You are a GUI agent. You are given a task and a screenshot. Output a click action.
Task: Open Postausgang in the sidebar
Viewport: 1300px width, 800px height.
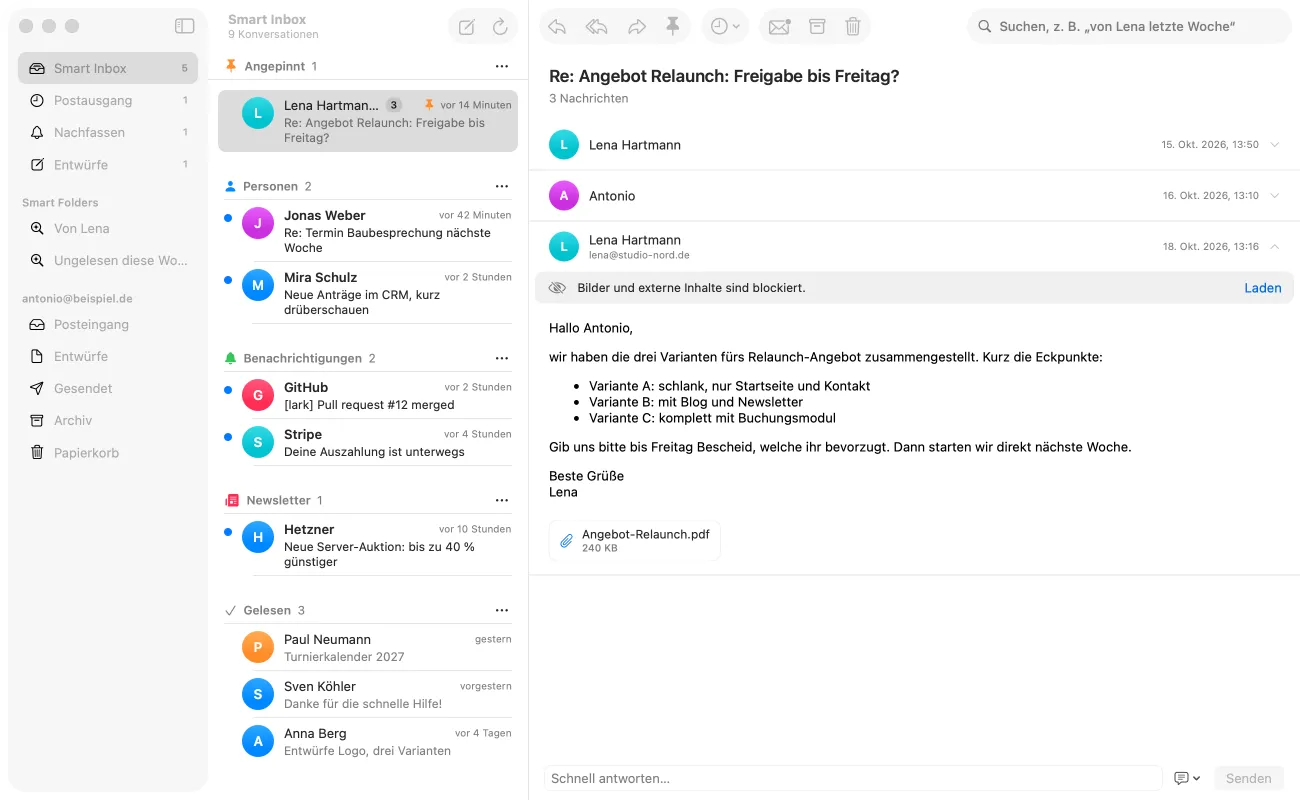(108, 100)
